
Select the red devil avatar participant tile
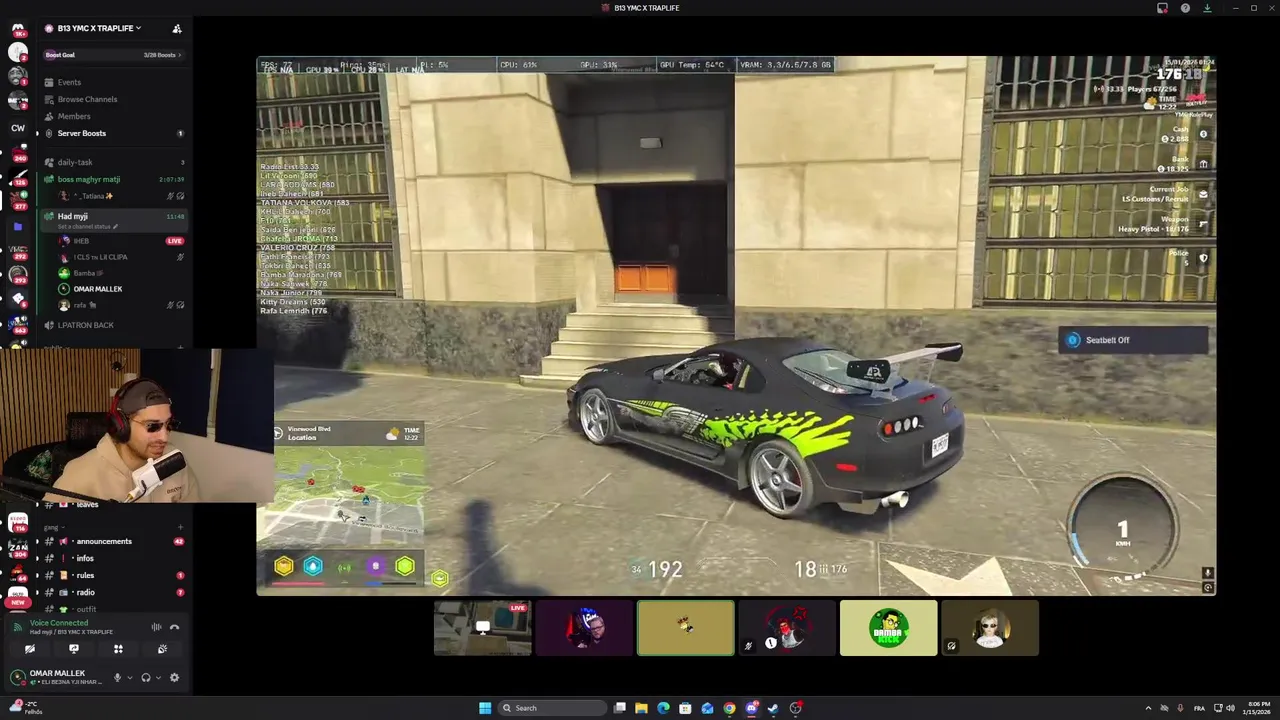pos(787,628)
